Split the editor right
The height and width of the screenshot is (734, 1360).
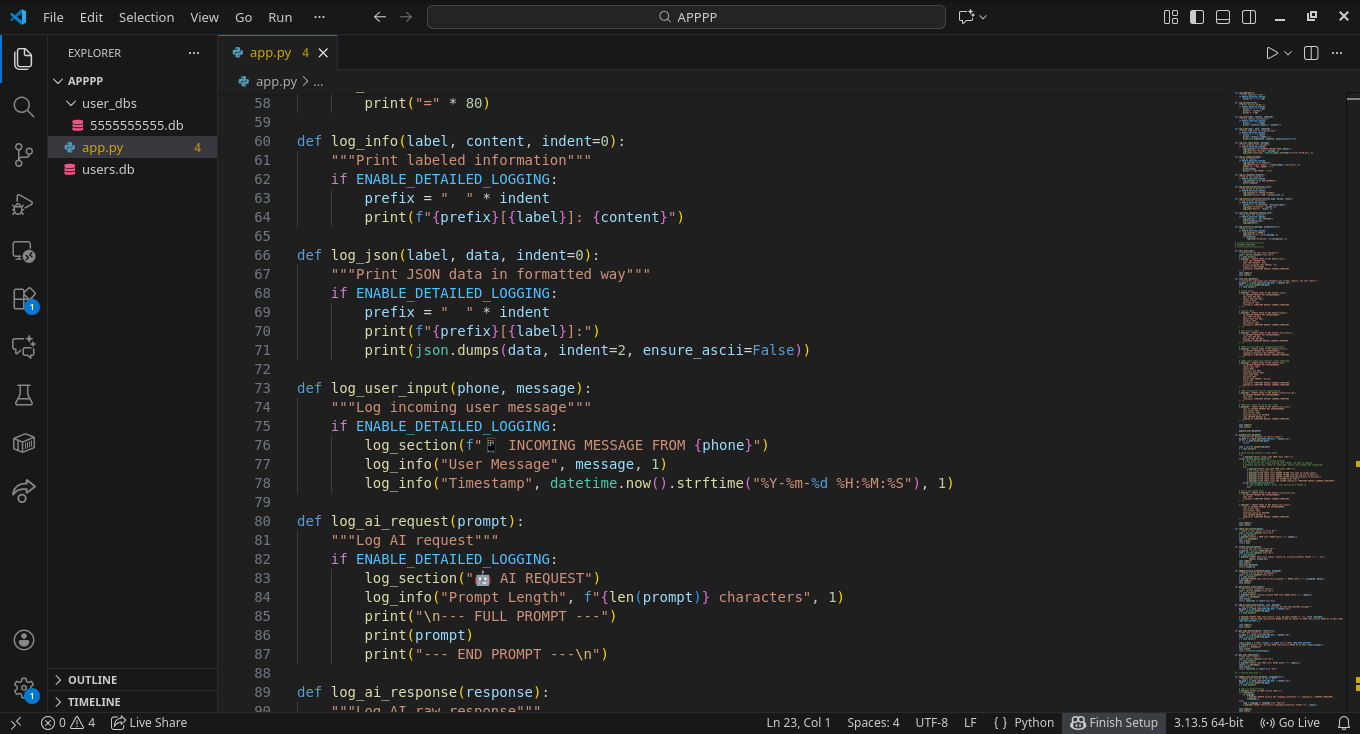point(1311,53)
